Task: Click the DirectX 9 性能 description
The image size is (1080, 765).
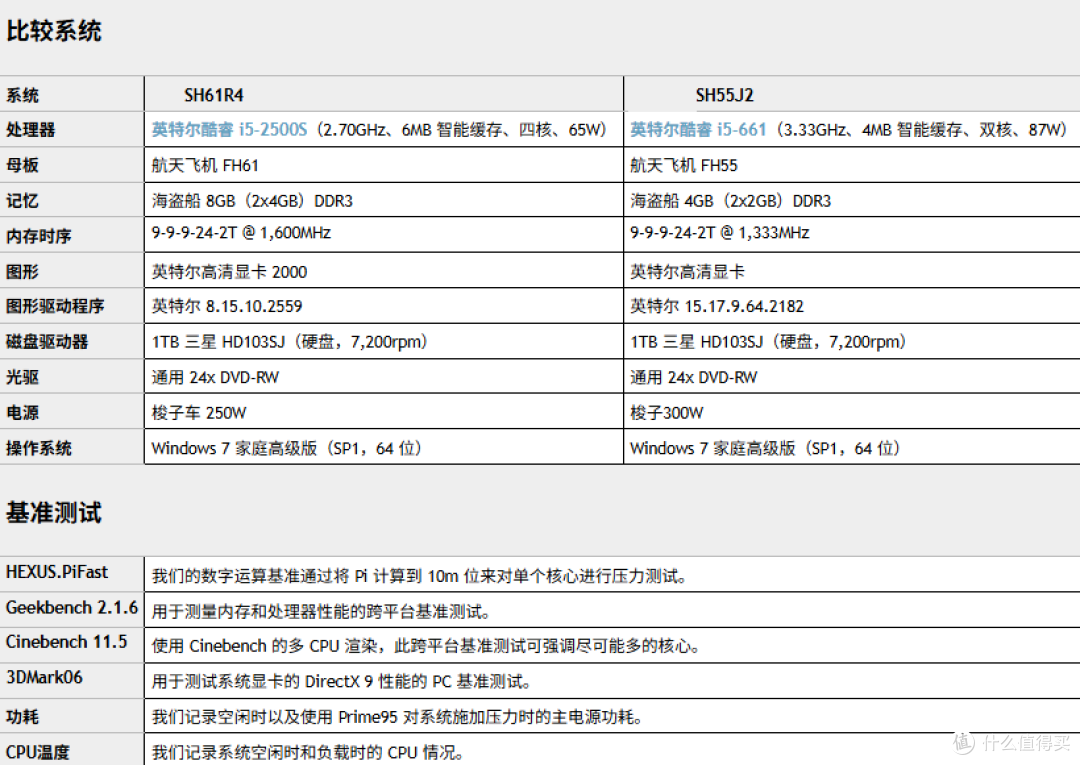Action: [x=342, y=682]
